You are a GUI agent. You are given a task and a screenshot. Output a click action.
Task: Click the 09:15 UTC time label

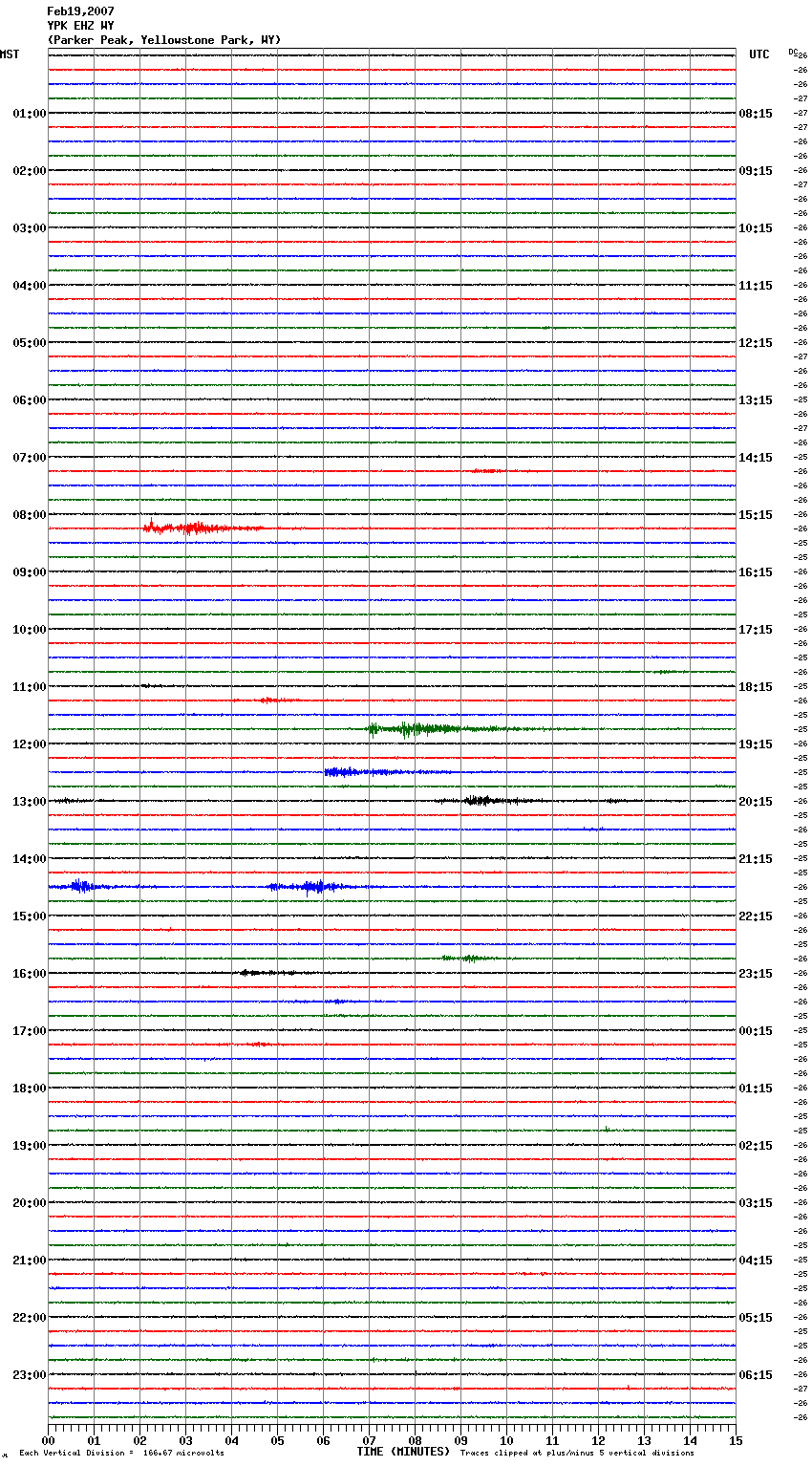click(756, 171)
